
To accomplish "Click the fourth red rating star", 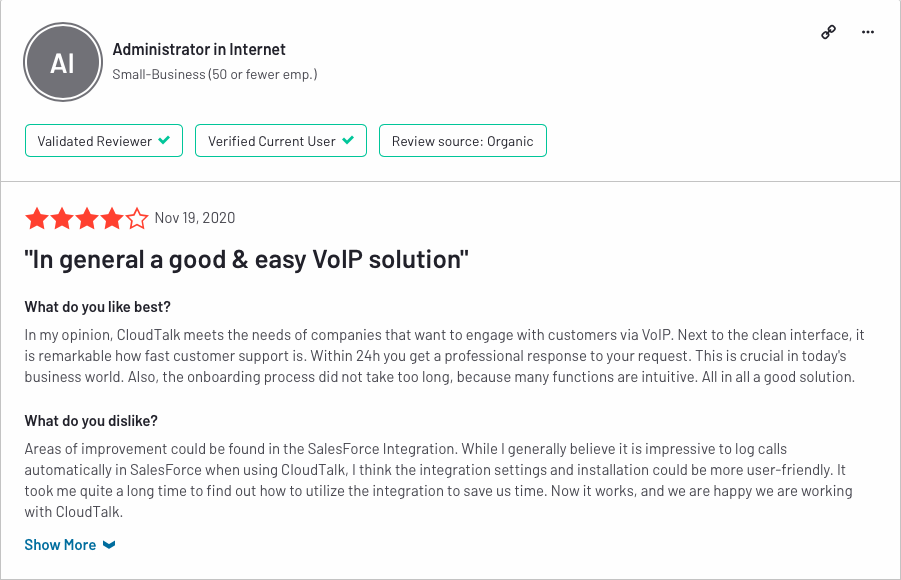I will (x=111, y=218).
